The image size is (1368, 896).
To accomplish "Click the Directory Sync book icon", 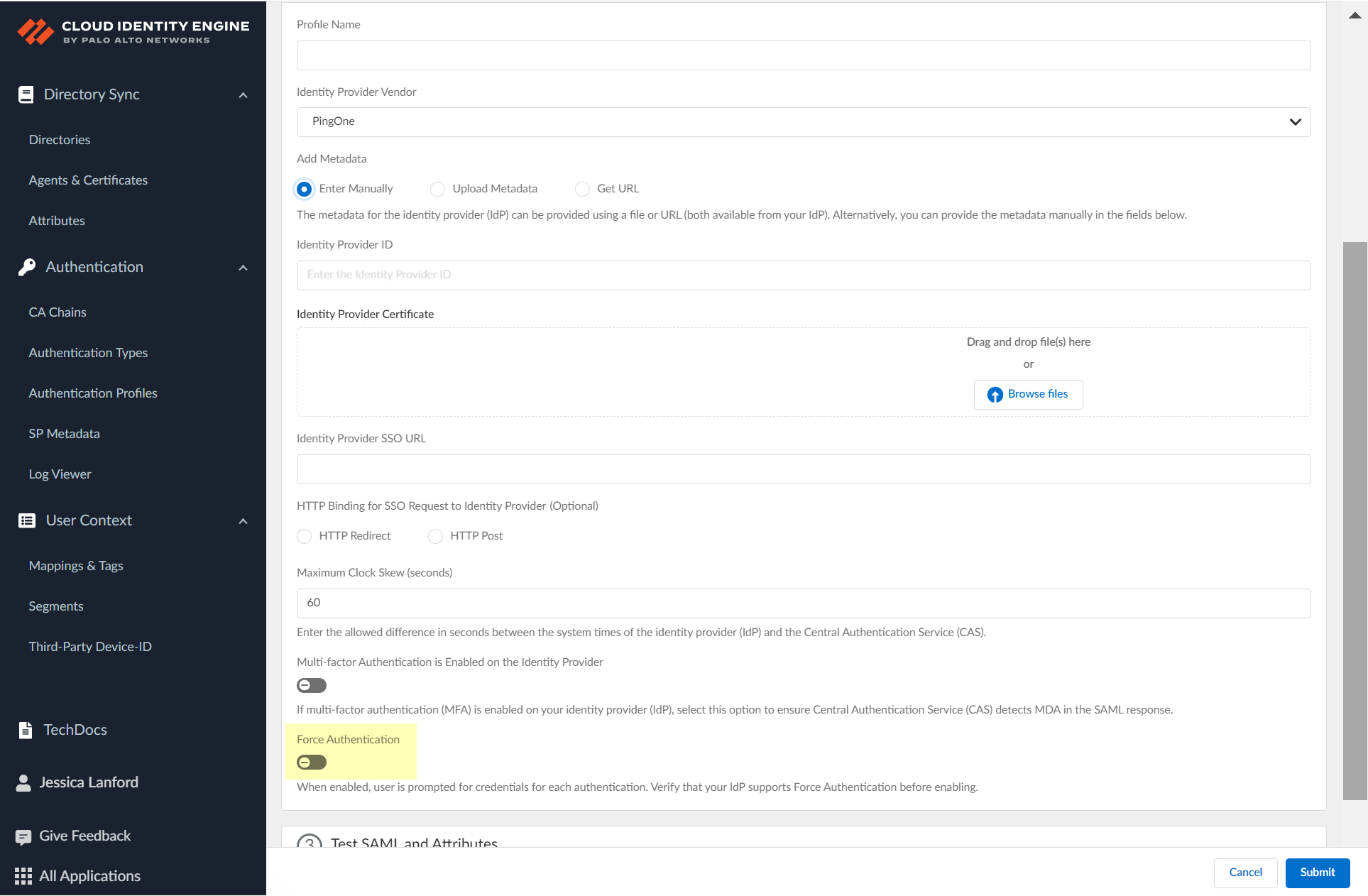I will (x=26, y=94).
